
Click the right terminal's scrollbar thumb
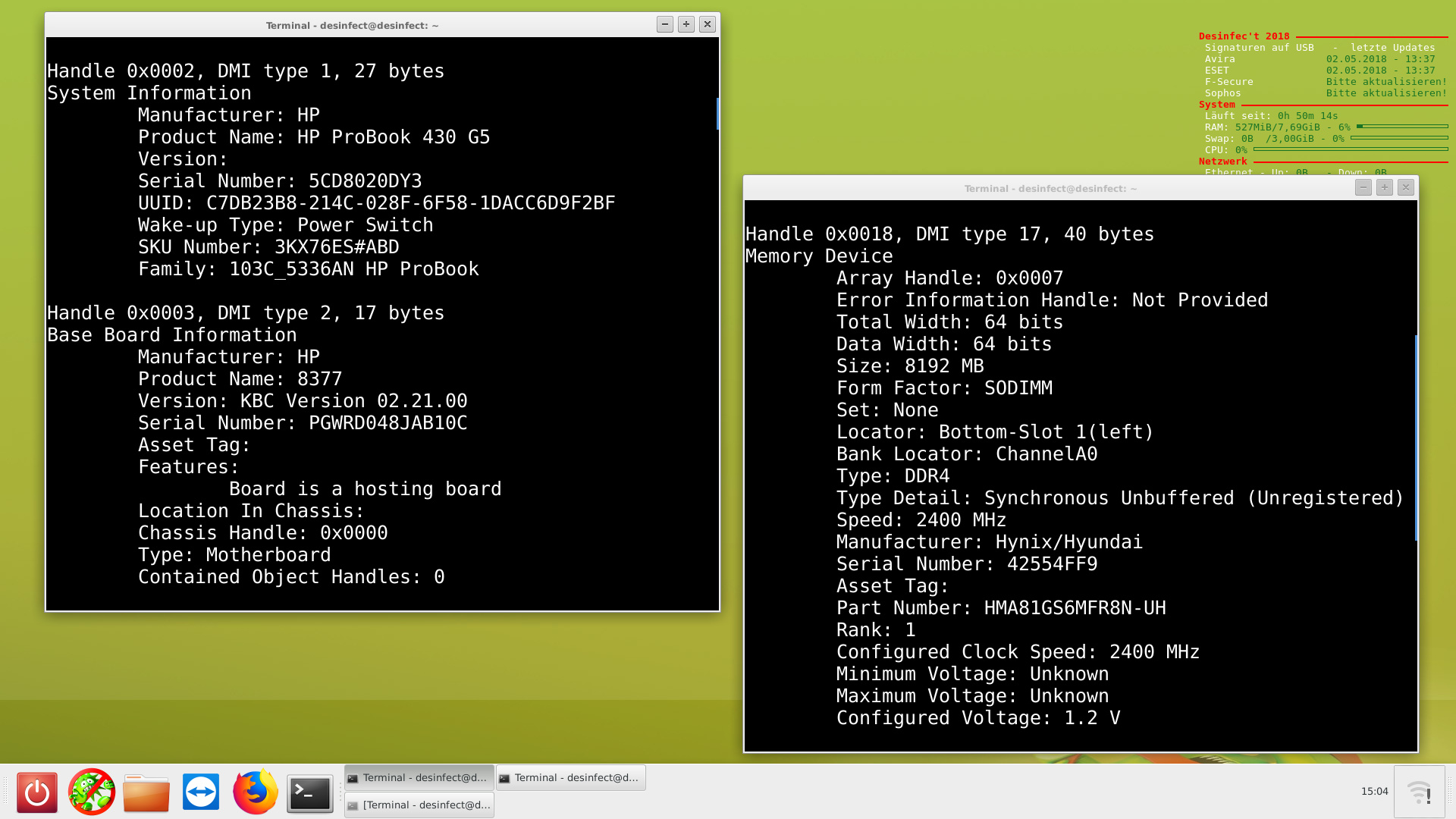1416,438
